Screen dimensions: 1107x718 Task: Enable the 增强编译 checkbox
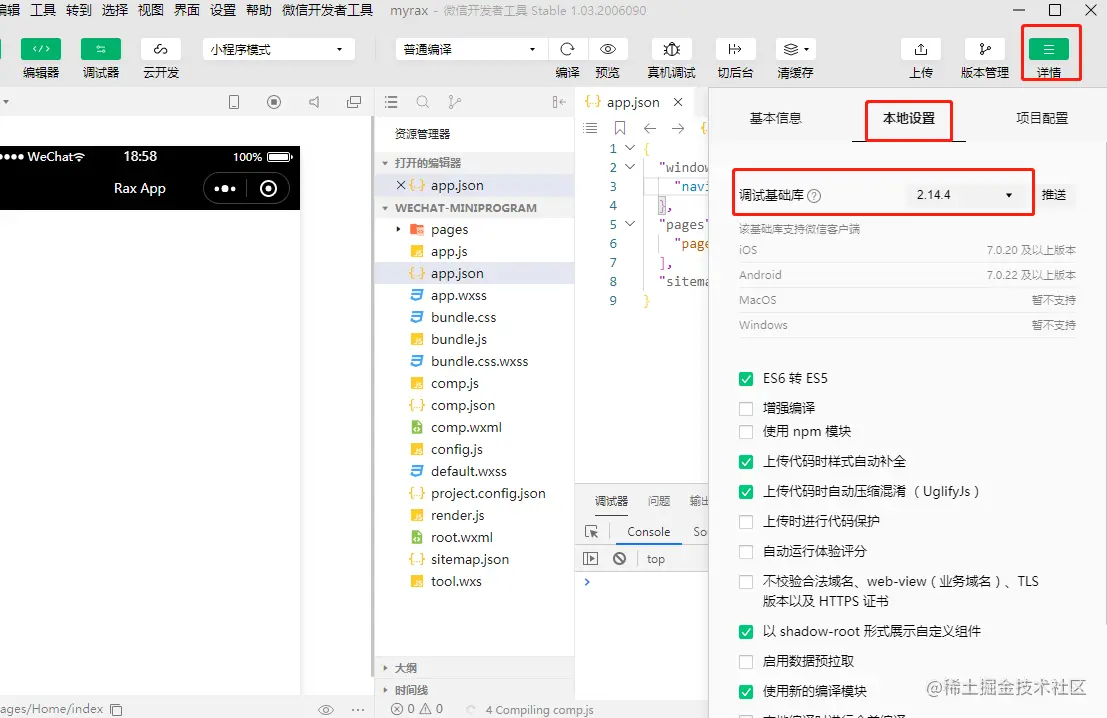pos(746,409)
